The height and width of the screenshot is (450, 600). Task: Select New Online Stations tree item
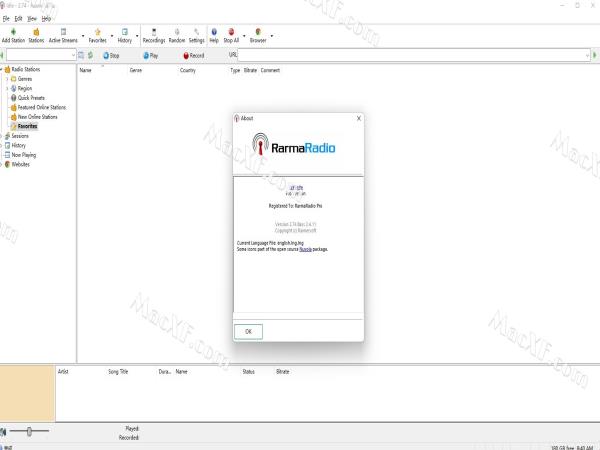point(38,117)
